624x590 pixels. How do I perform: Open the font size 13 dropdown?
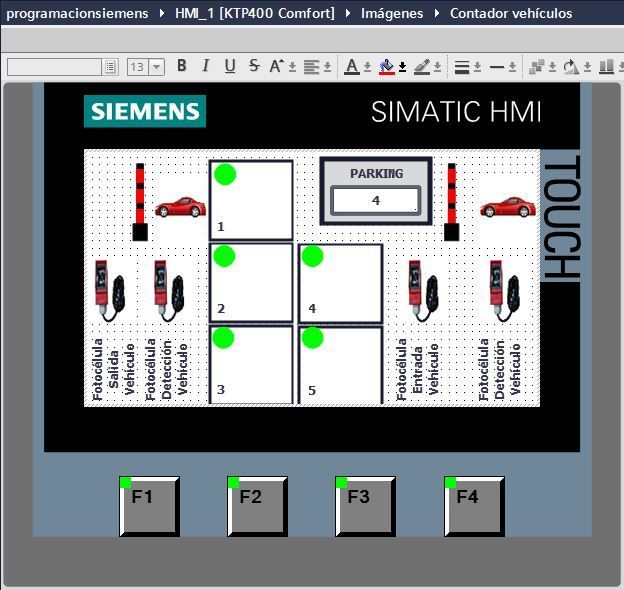[157, 67]
